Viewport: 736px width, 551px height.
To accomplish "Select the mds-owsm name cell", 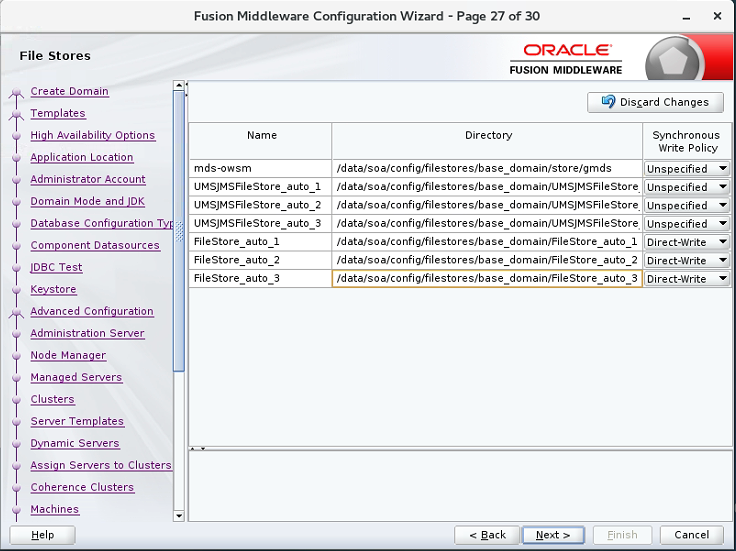I will coord(261,168).
